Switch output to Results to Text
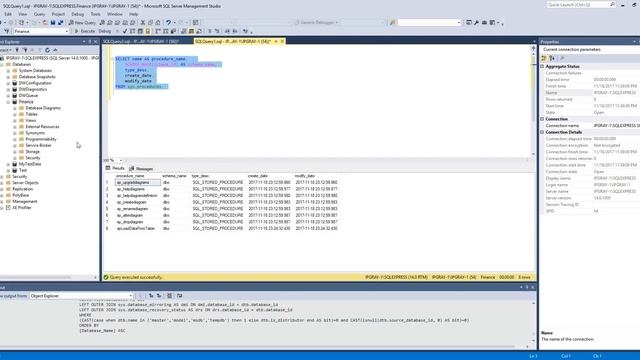This screenshot has height=360, width=640. pos(183,31)
